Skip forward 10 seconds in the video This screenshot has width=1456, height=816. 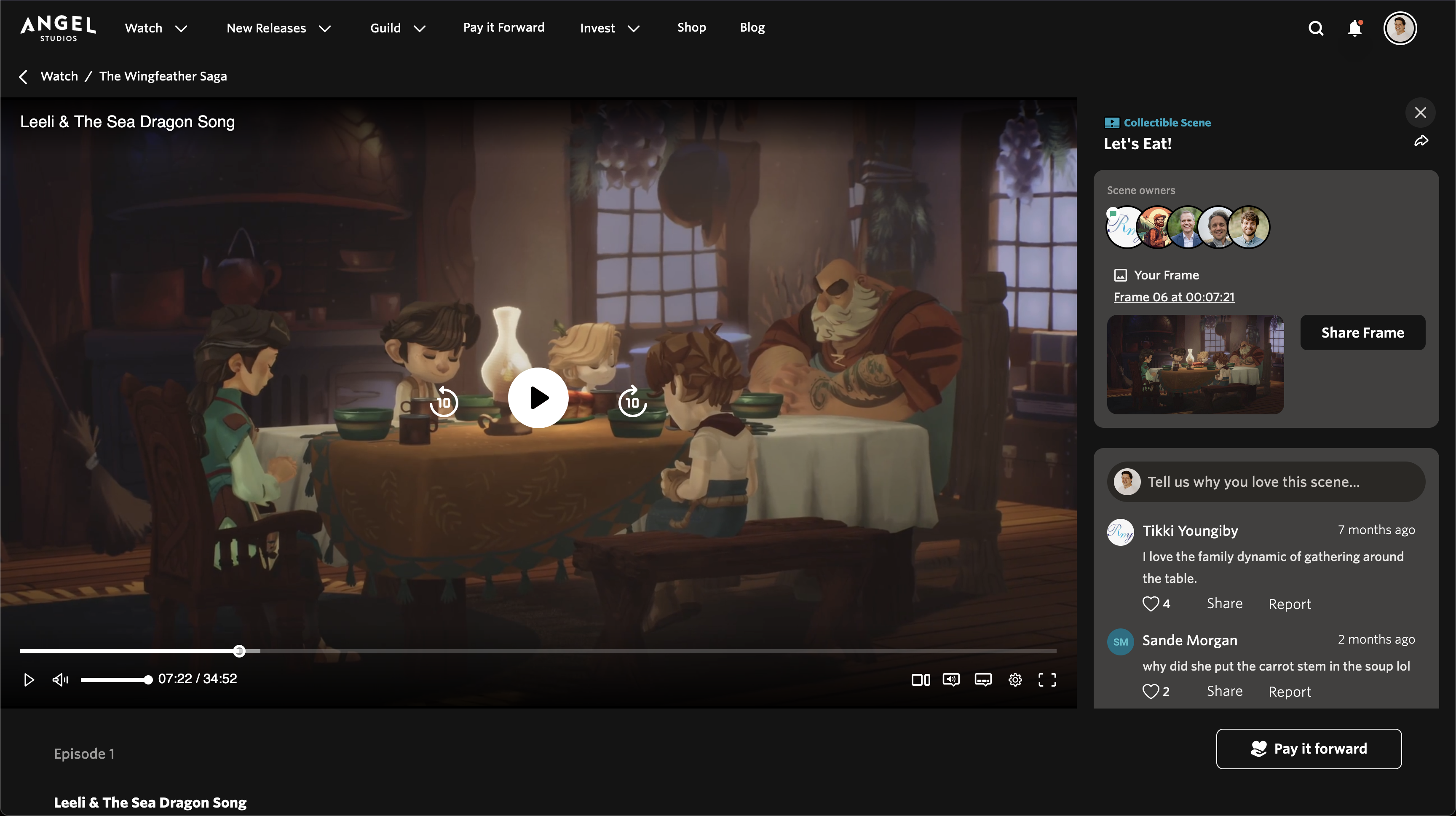point(632,402)
